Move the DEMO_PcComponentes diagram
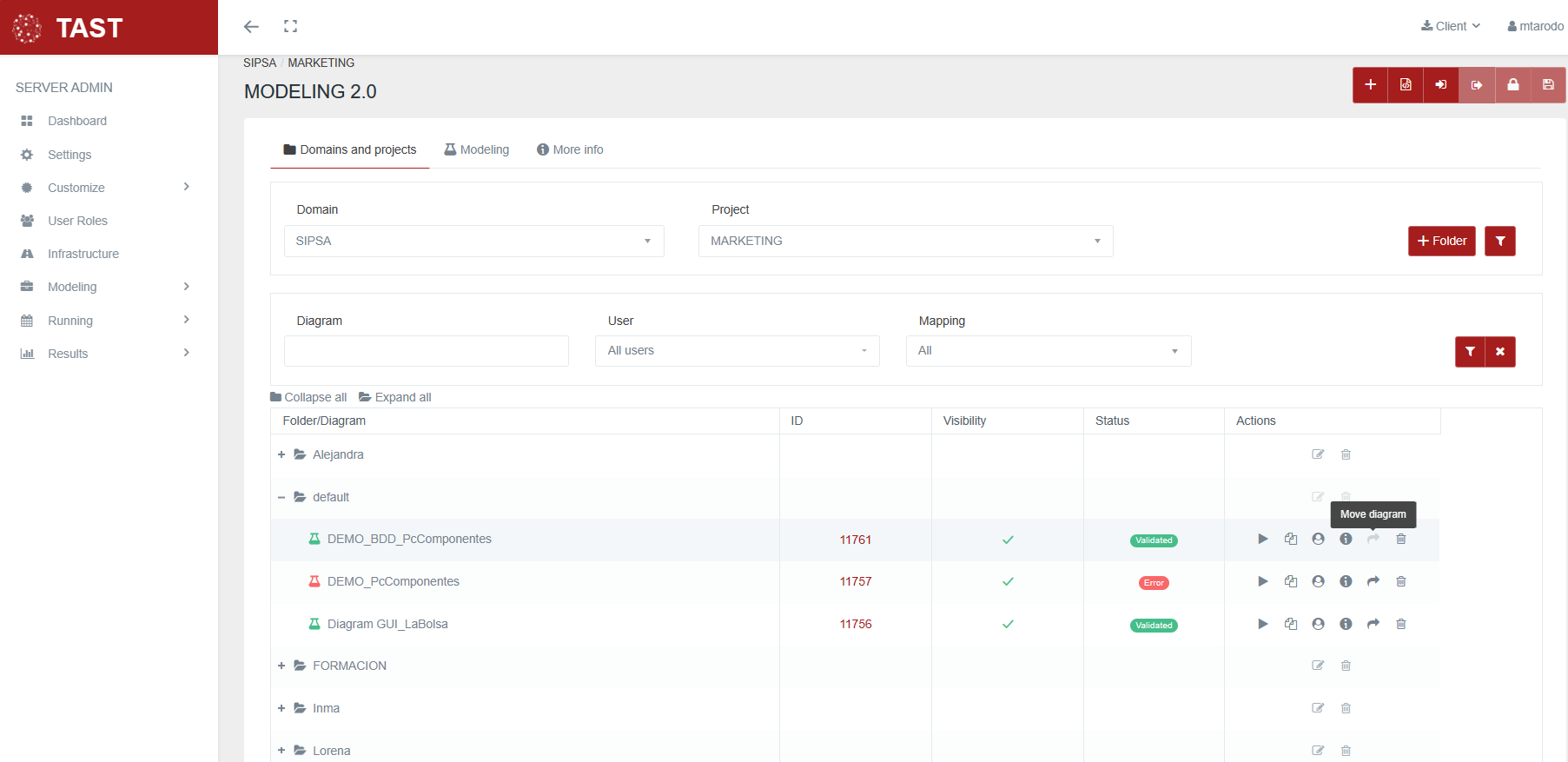The image size is (1568, 762). tap(1373, 581)
